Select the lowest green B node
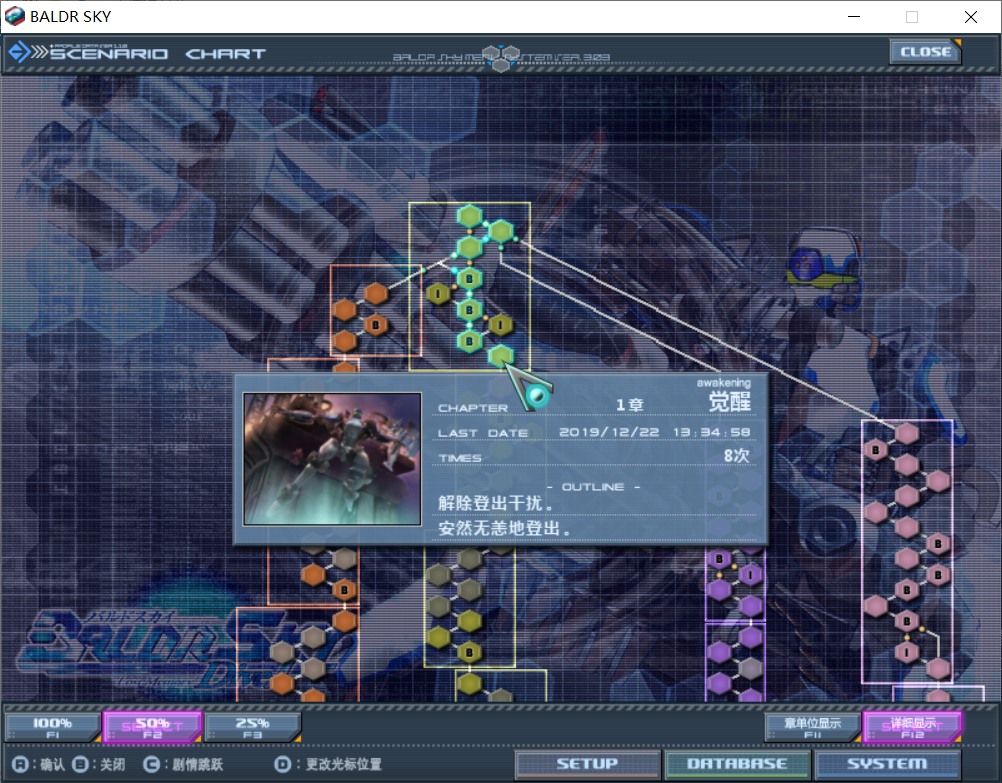Image resolution: width=1002 pixels, height=783 pixels. 470,341
